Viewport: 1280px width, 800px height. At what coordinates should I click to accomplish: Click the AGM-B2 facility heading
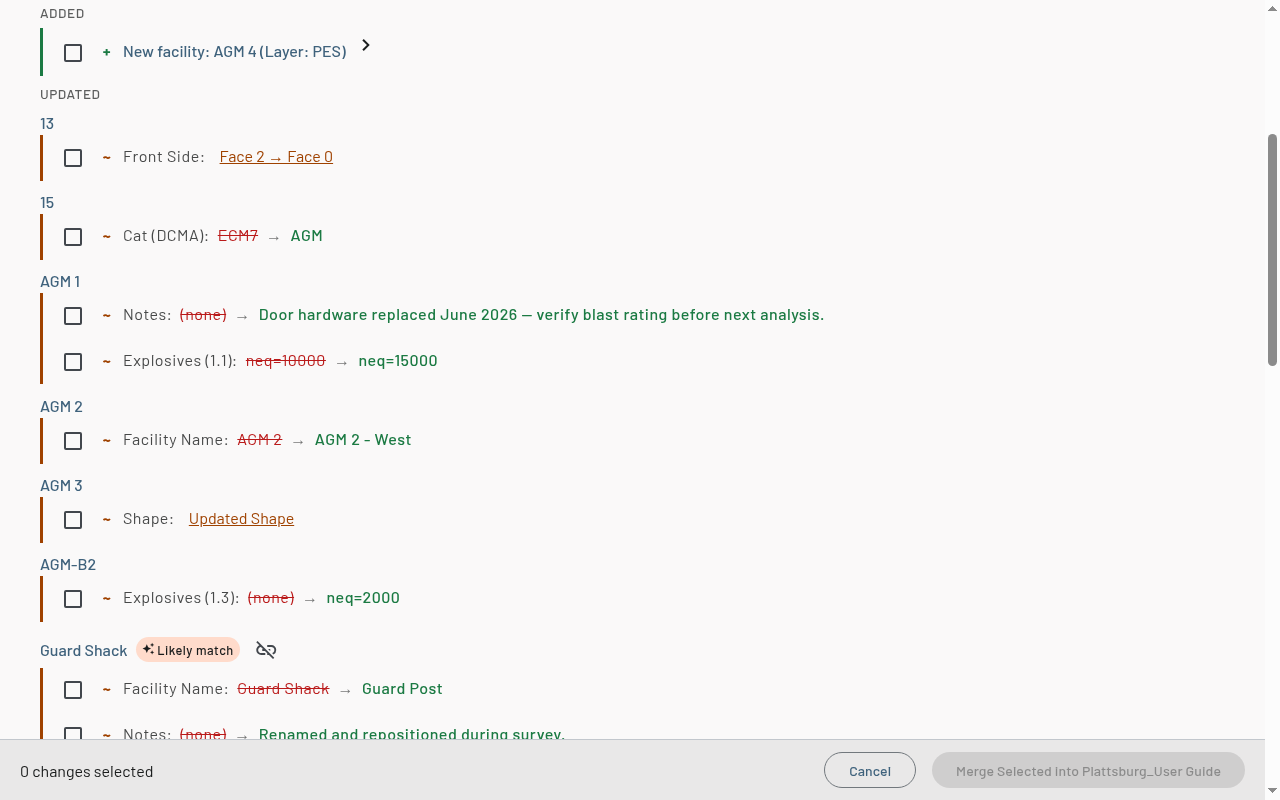point(68,565)
